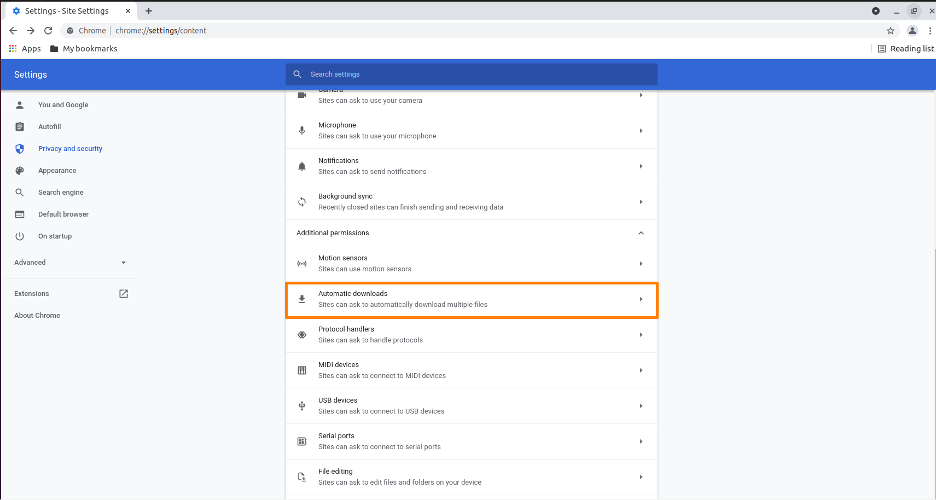Open Privacy and security section
936x500 pixels.
click(70, 149)
